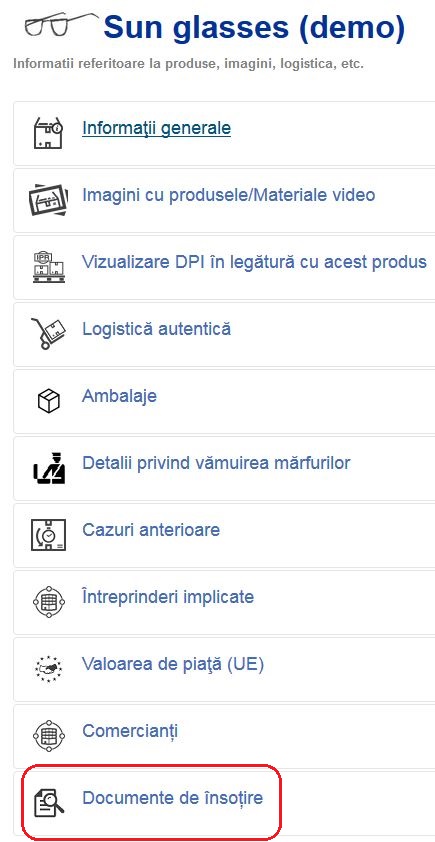Click the hand truck logistics icon
435x842 pixels.
click(x=48, y=333)
